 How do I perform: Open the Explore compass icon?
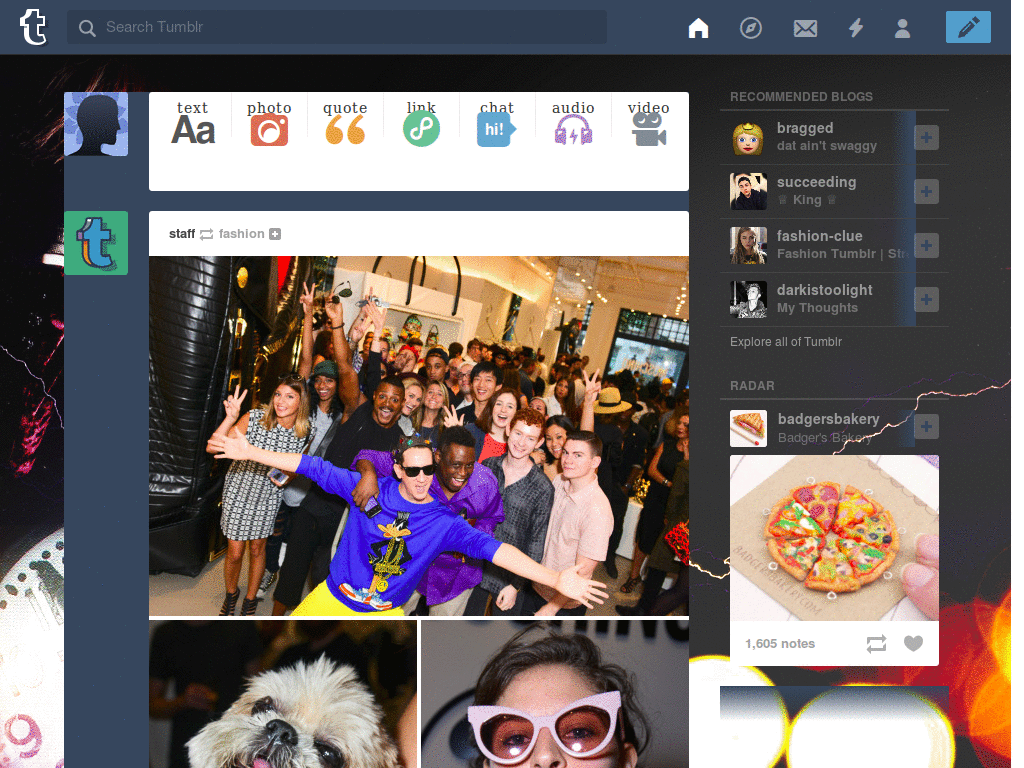[x=750, y=28]
